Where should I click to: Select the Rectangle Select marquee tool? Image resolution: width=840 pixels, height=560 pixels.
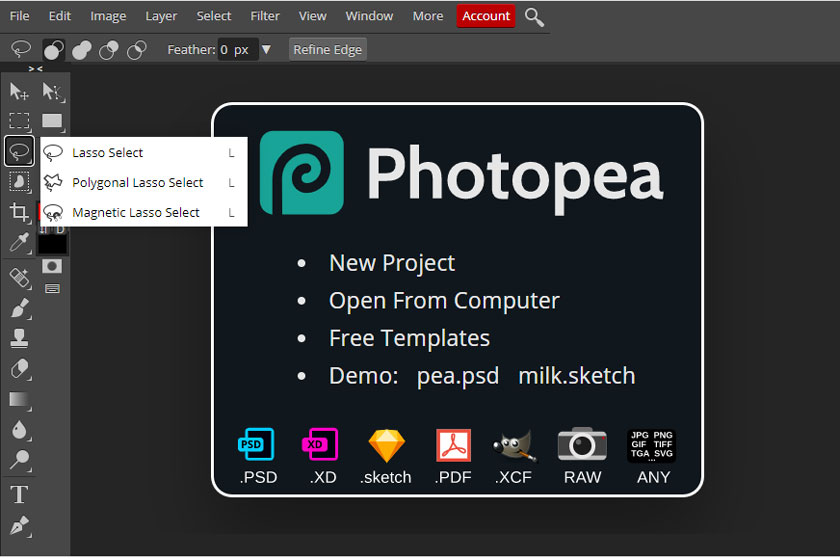click(19, 121)
